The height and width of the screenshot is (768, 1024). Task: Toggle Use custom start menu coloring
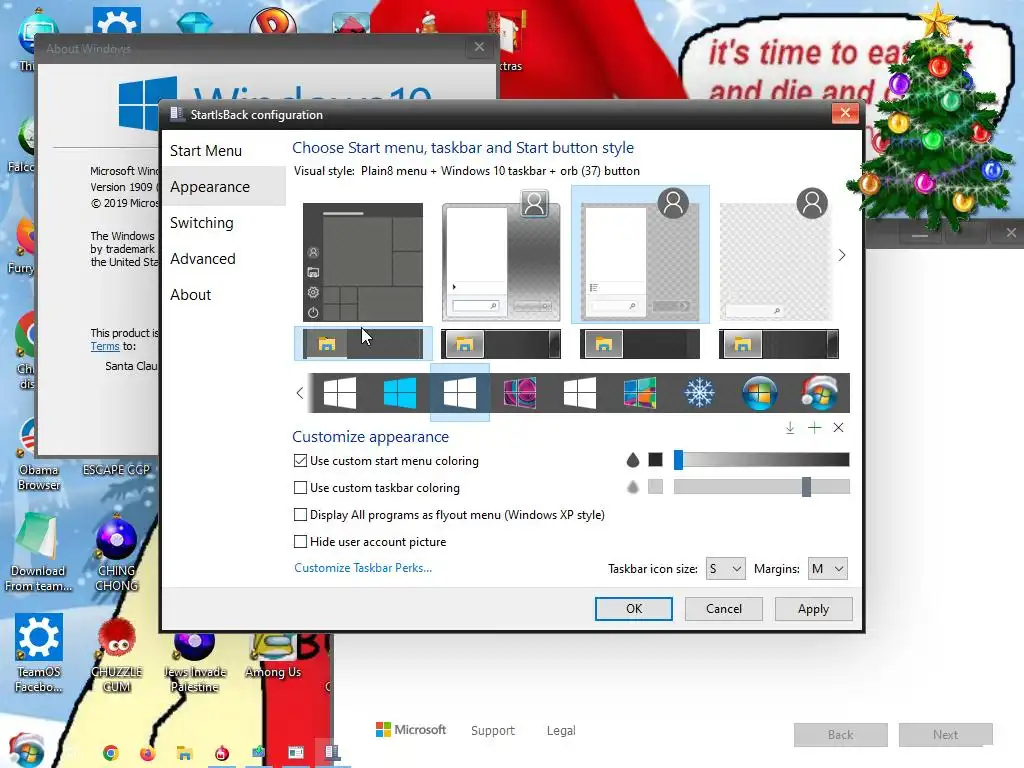click(300, 460)
